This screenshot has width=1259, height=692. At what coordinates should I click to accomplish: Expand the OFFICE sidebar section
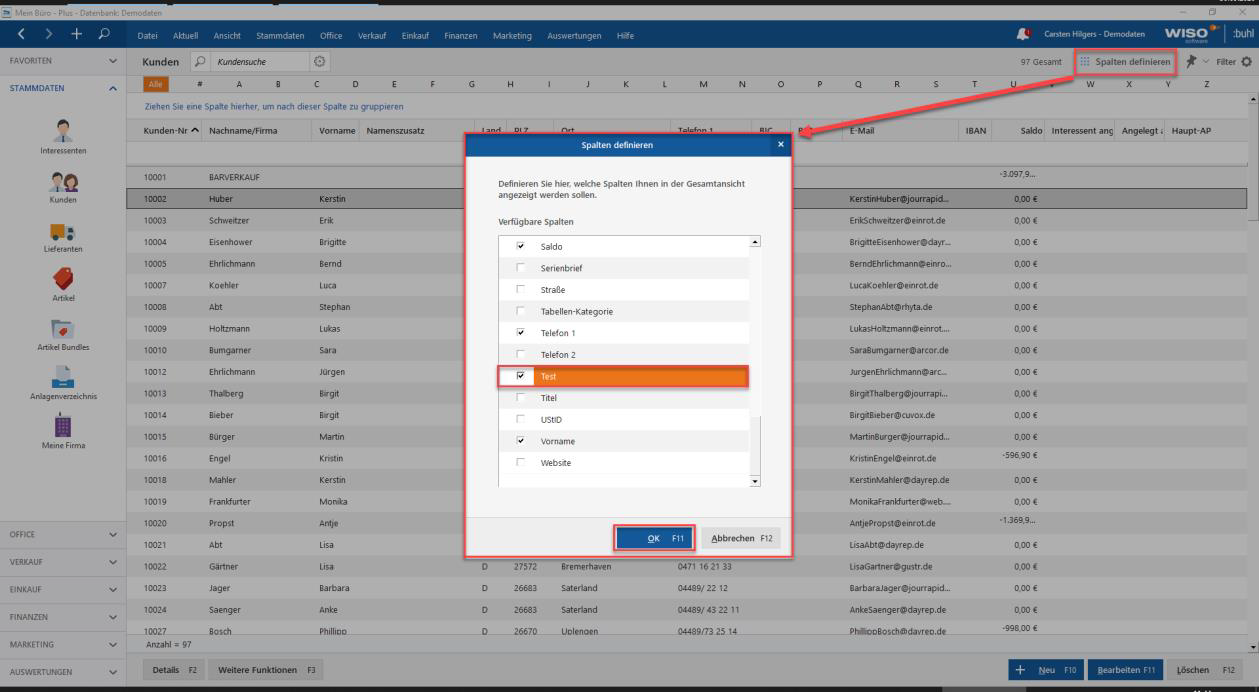pyautogui.click(x=64, y=535)
